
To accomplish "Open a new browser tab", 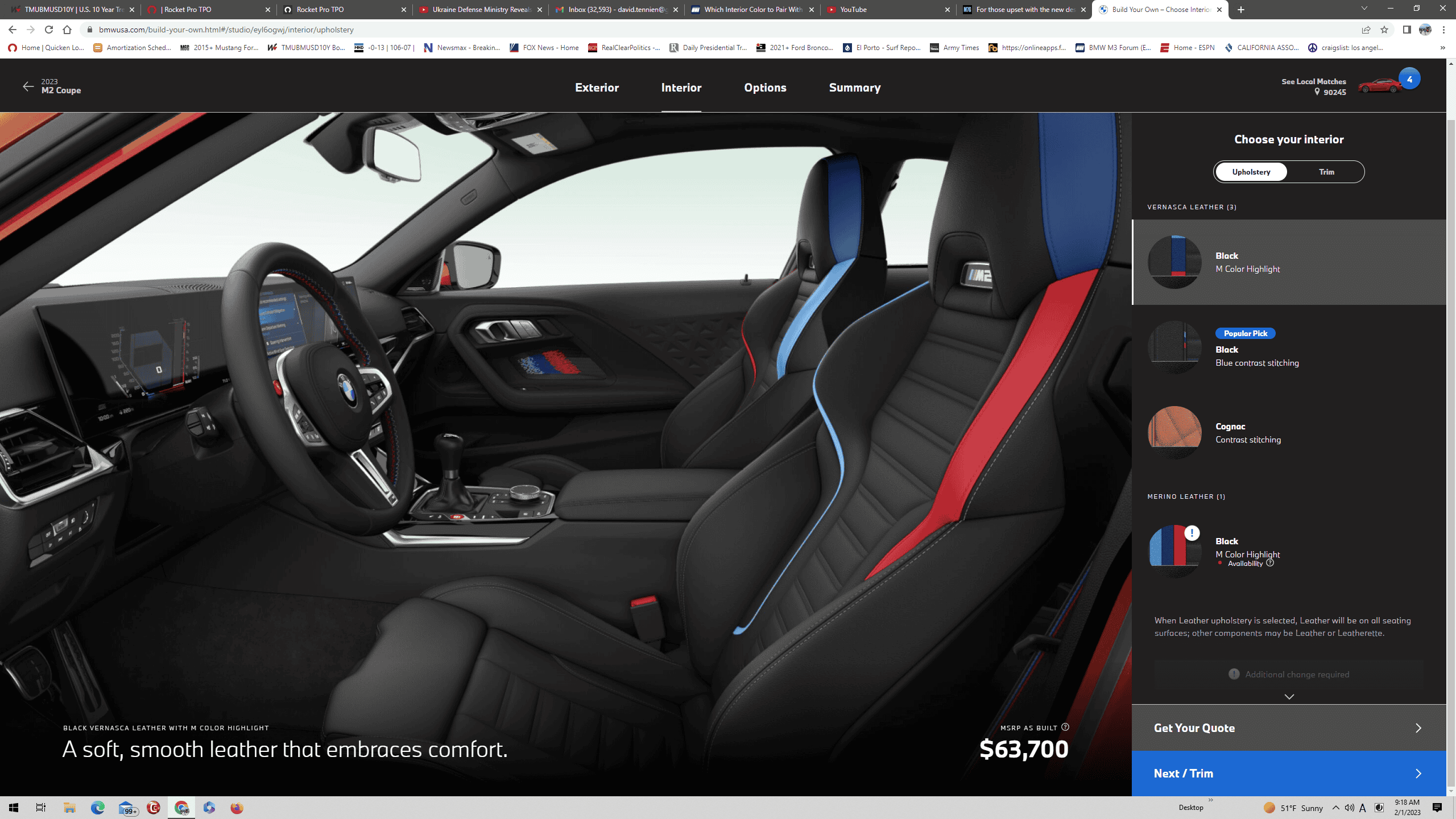I will pyautogui.click(x=1241, y=10).
